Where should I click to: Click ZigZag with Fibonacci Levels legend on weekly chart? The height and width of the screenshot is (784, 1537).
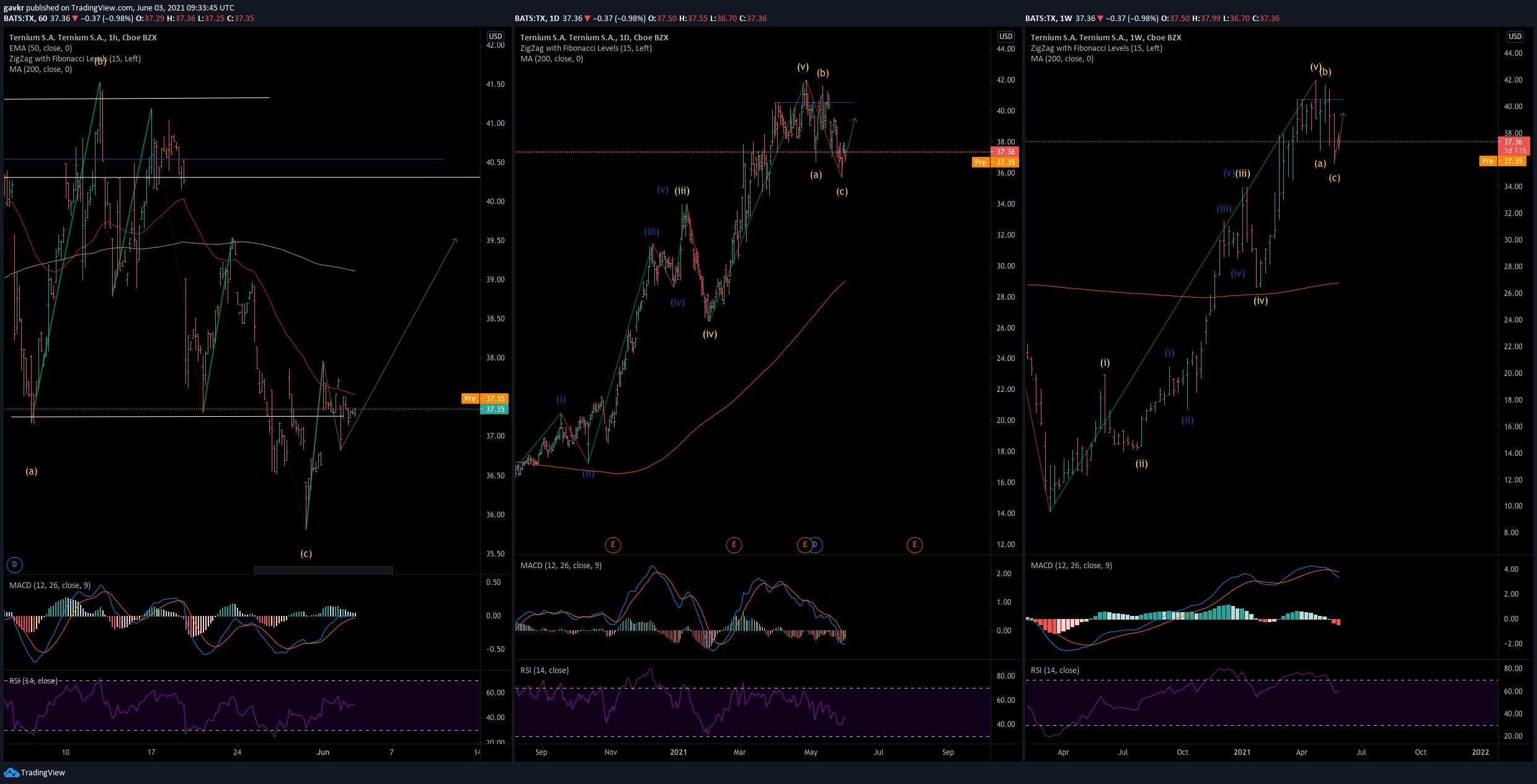point(1097,48)
